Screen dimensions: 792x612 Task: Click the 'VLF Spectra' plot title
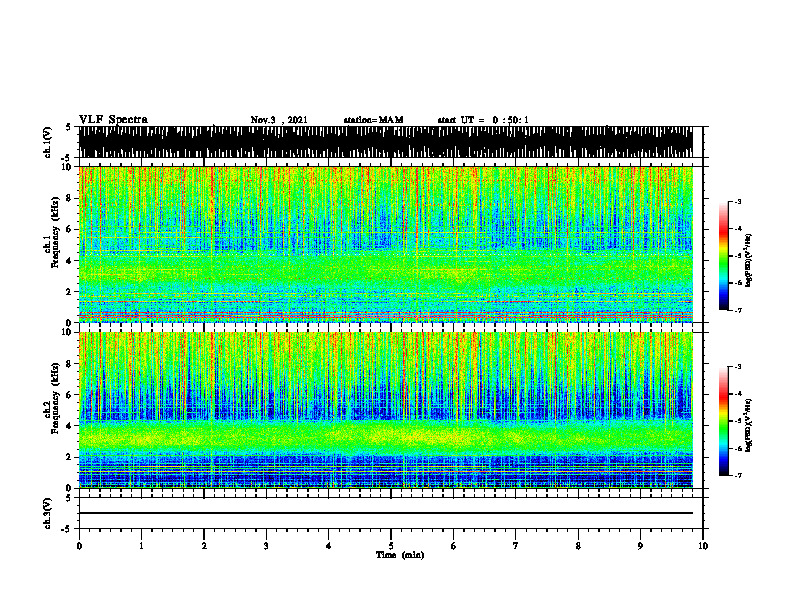[x=113, y=120]
